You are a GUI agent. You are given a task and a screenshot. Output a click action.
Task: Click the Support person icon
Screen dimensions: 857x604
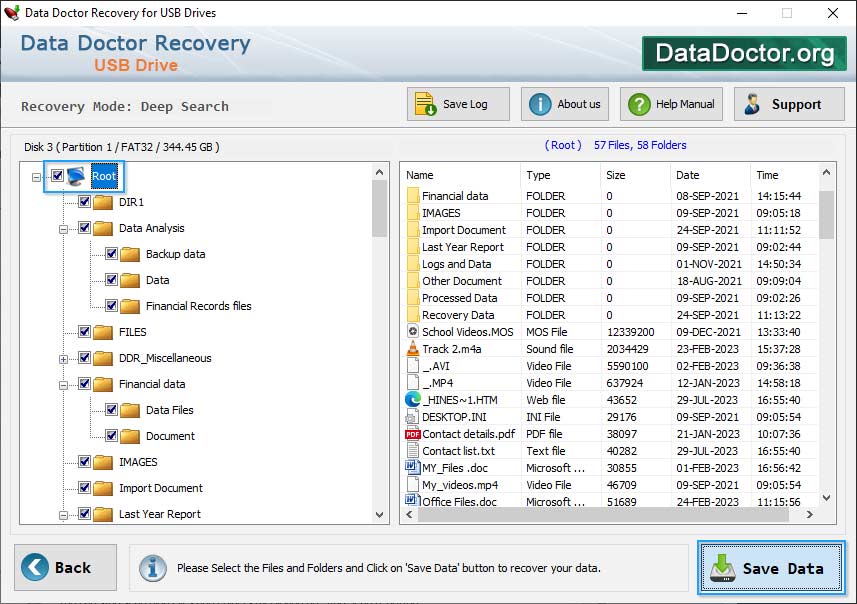pyautogui.click(x=752, y=104)
